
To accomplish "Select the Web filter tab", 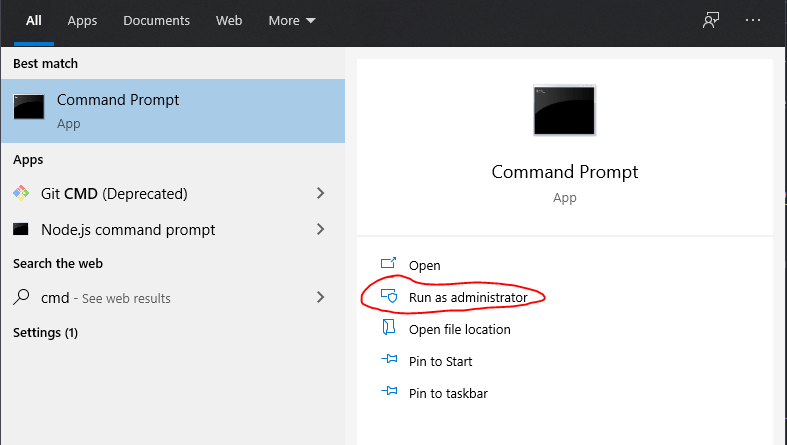I will (x=229, y=21).
